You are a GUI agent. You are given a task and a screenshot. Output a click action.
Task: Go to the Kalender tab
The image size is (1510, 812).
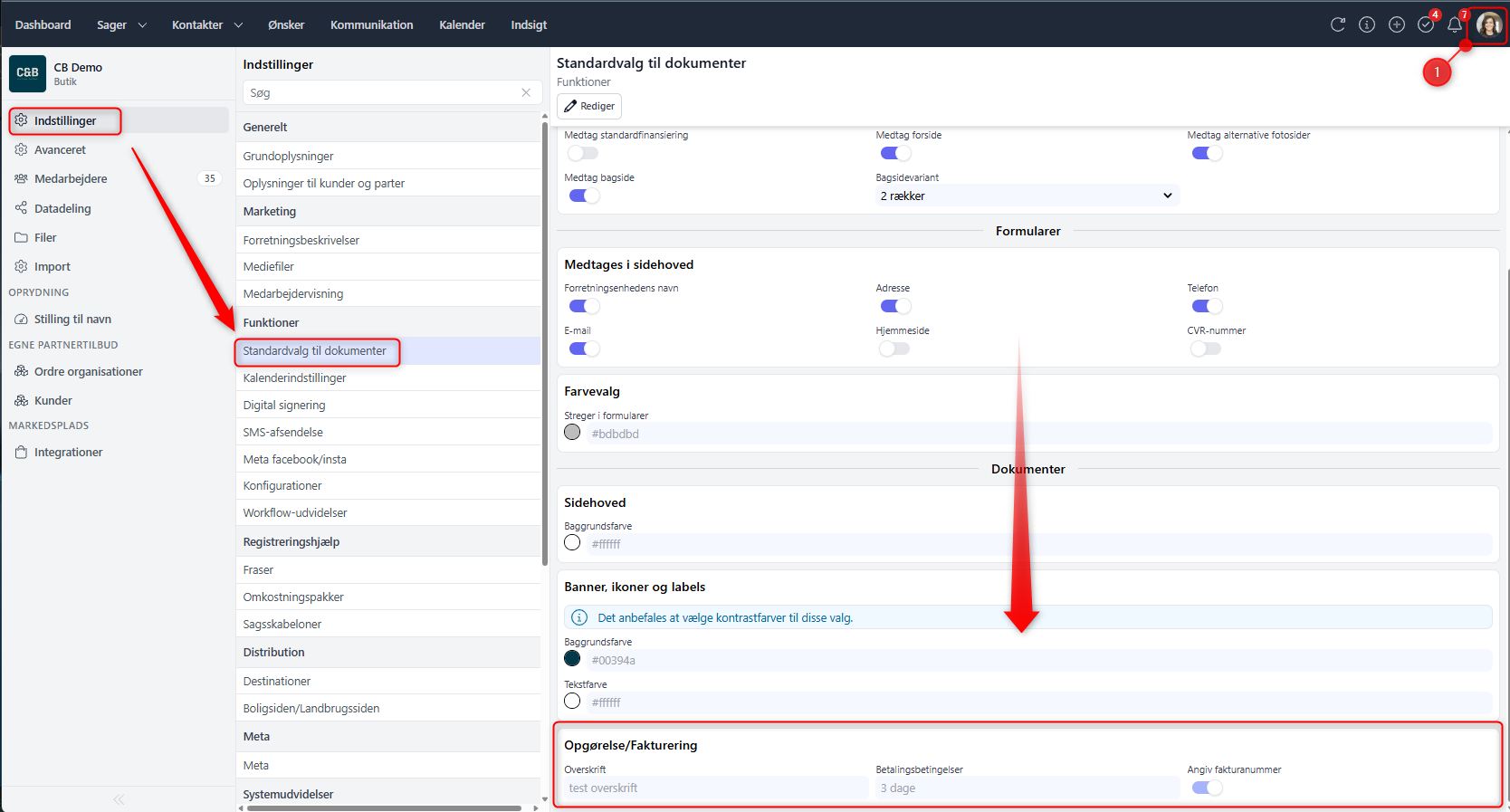[x=462, y=24]
